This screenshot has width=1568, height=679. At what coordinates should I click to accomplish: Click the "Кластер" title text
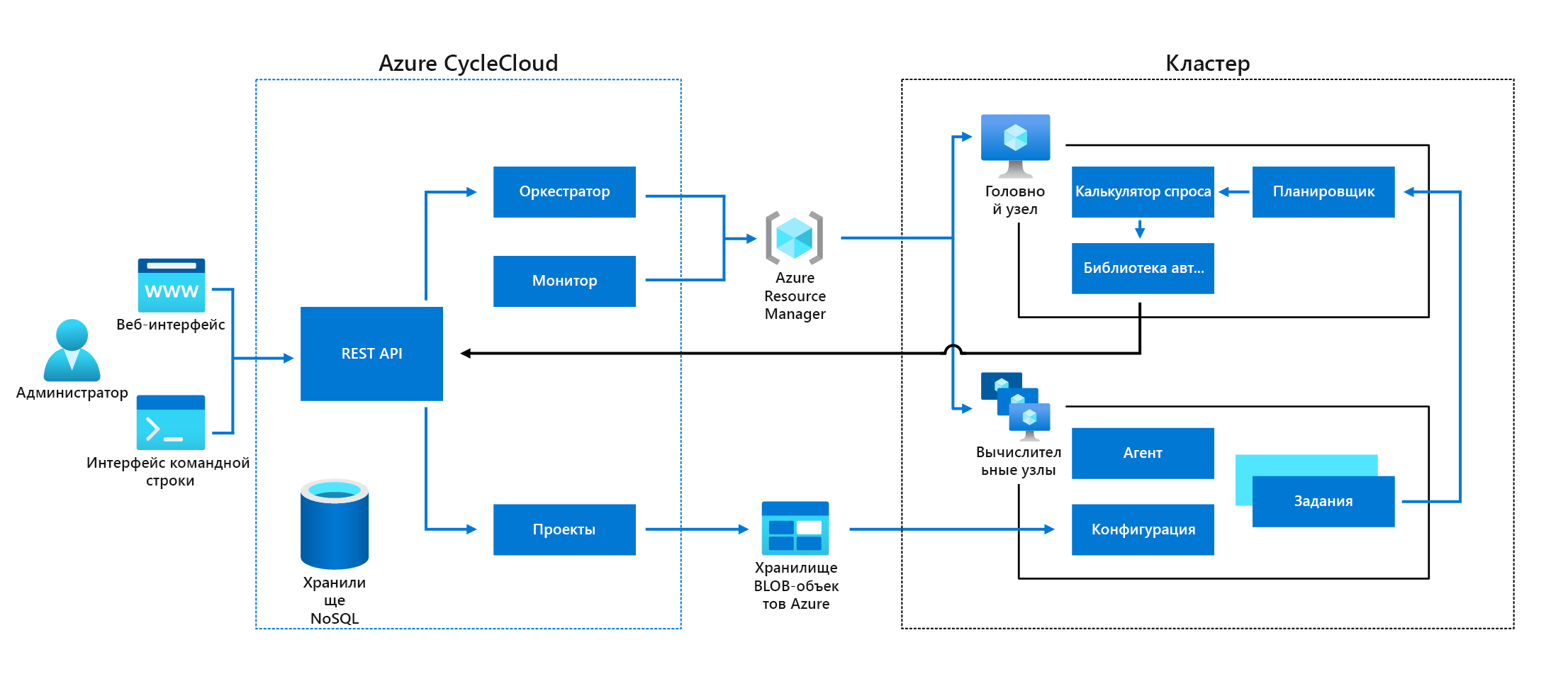pos(1208,63)
